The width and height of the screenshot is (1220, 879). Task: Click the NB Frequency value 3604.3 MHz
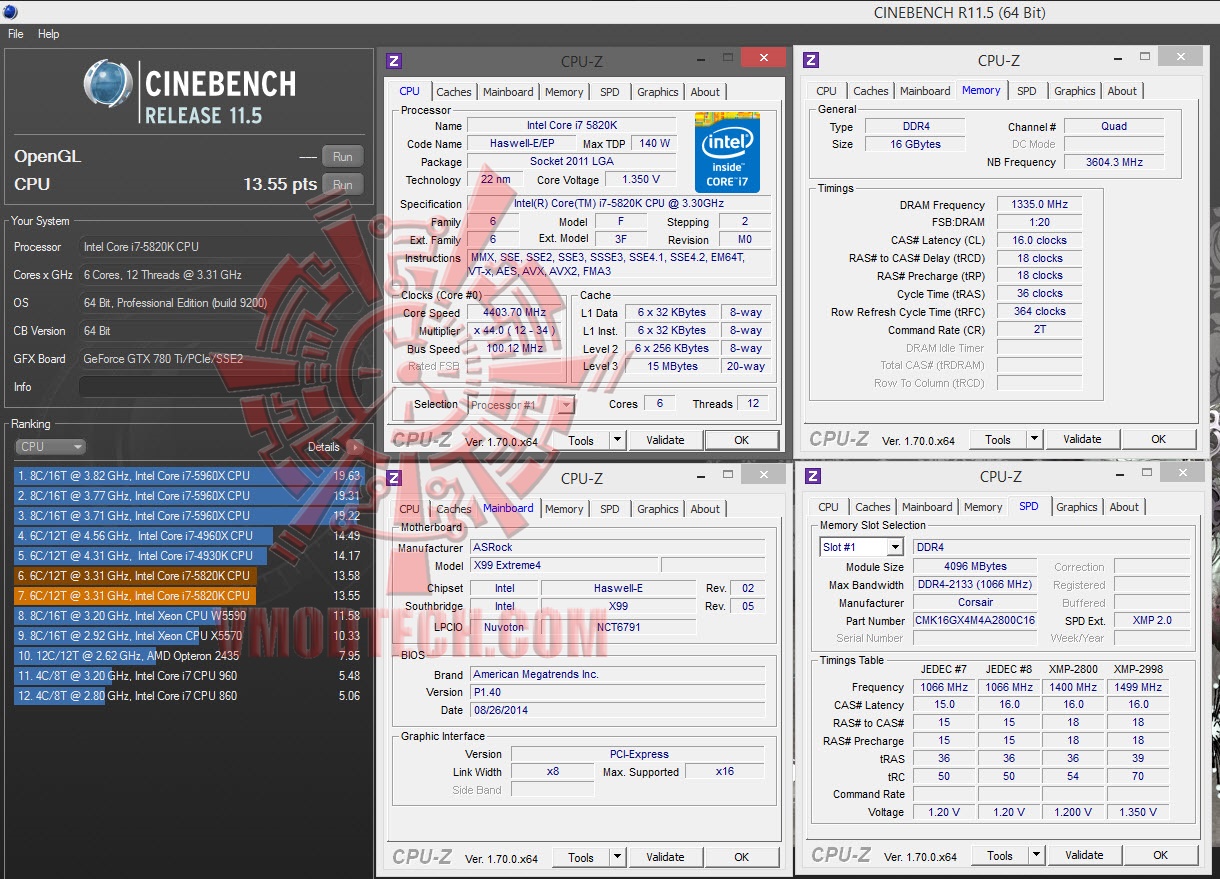(1114, 162)
